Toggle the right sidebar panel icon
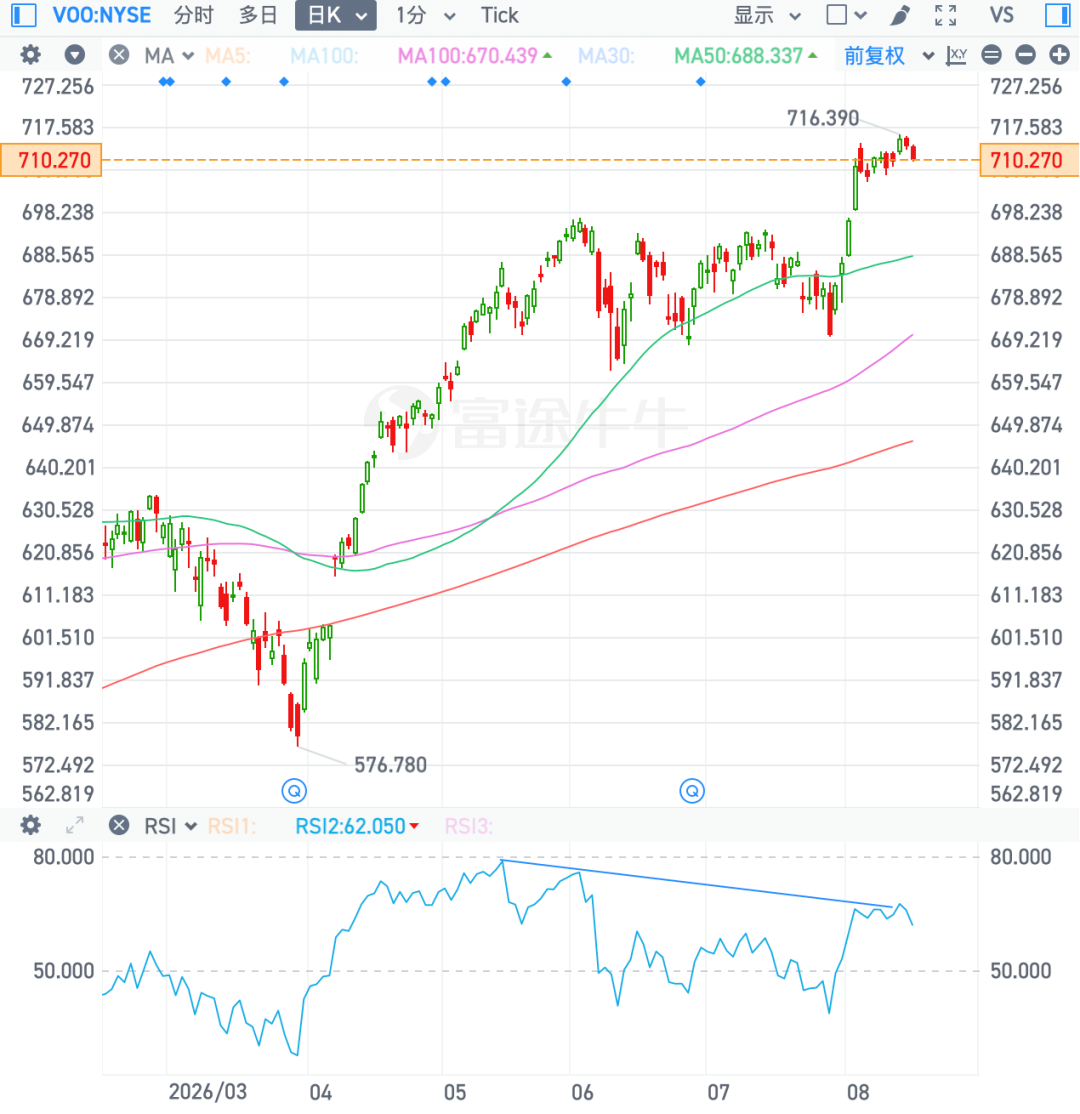Screen dimensions: 1080x1114 pyautogui.click(x=1057, y=15)
